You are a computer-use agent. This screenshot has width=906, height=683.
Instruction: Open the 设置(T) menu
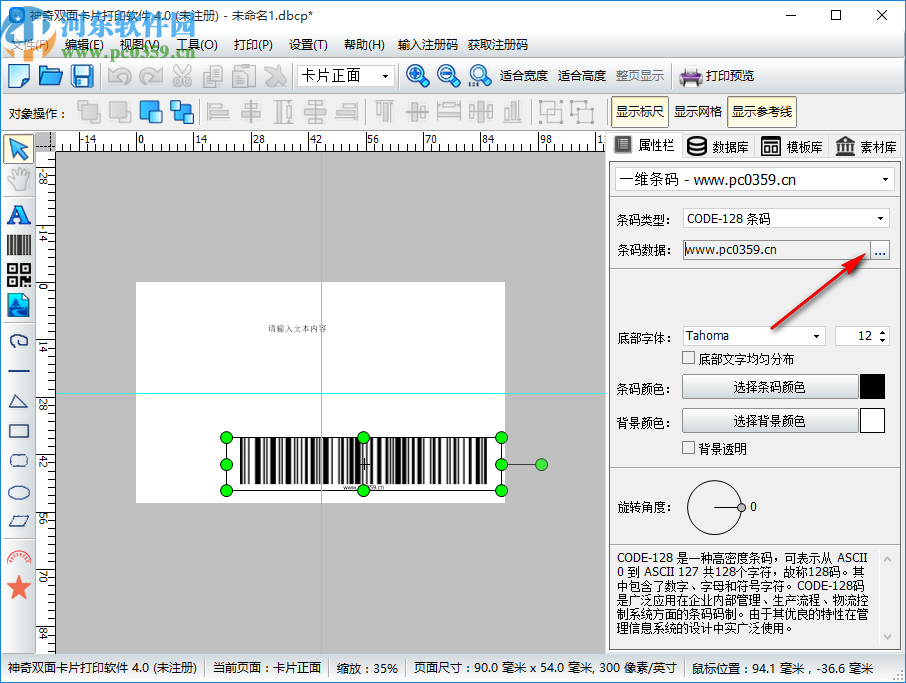(x=308, y=45)
